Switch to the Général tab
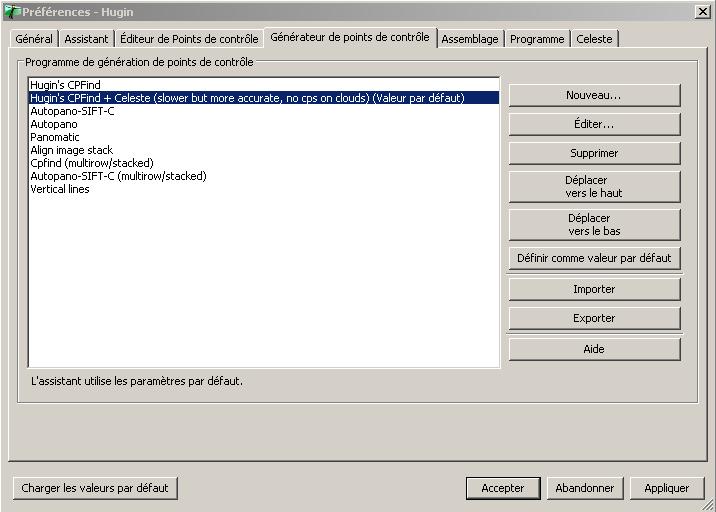The height and width of the screenshot is (512, 716). click(34, 39)
